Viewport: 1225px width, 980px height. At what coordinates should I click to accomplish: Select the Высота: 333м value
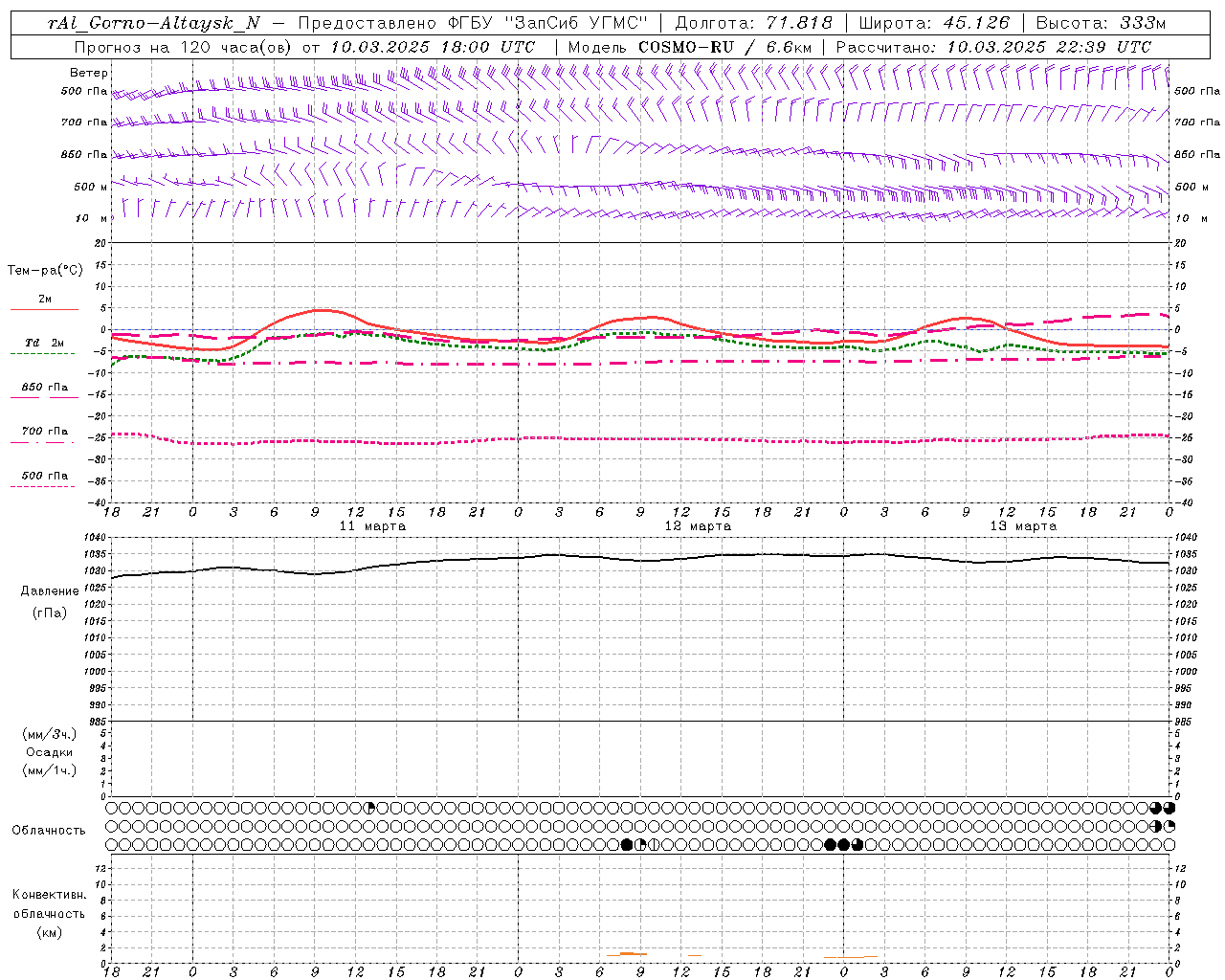point(1101,23)
